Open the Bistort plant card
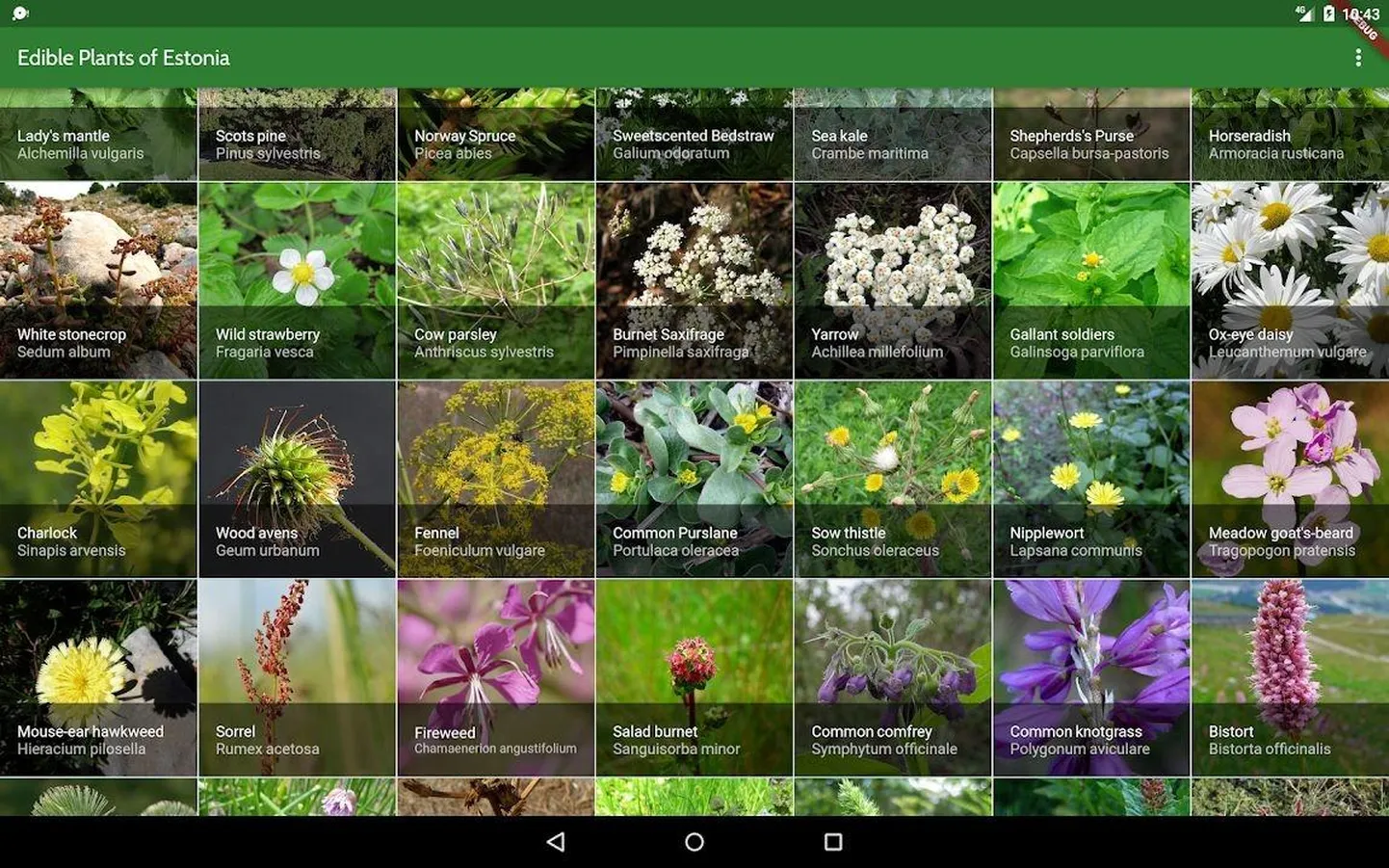The height and width of the screenshot is (868, 1389). pos(1291,677)
